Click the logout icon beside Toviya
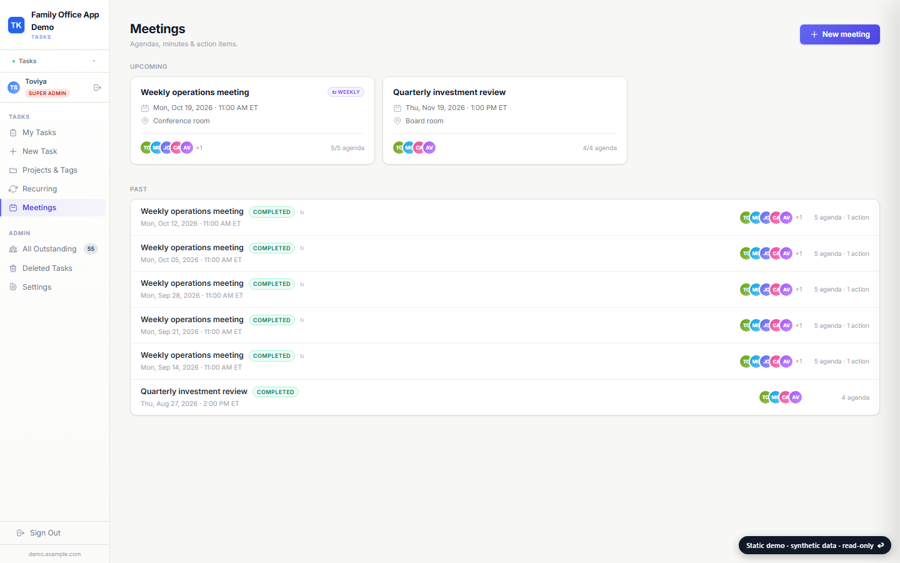 coord(97,87)
